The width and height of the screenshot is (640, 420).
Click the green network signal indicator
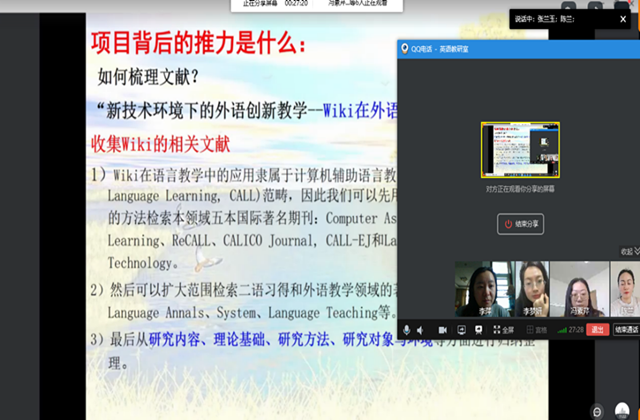(563, 329)
